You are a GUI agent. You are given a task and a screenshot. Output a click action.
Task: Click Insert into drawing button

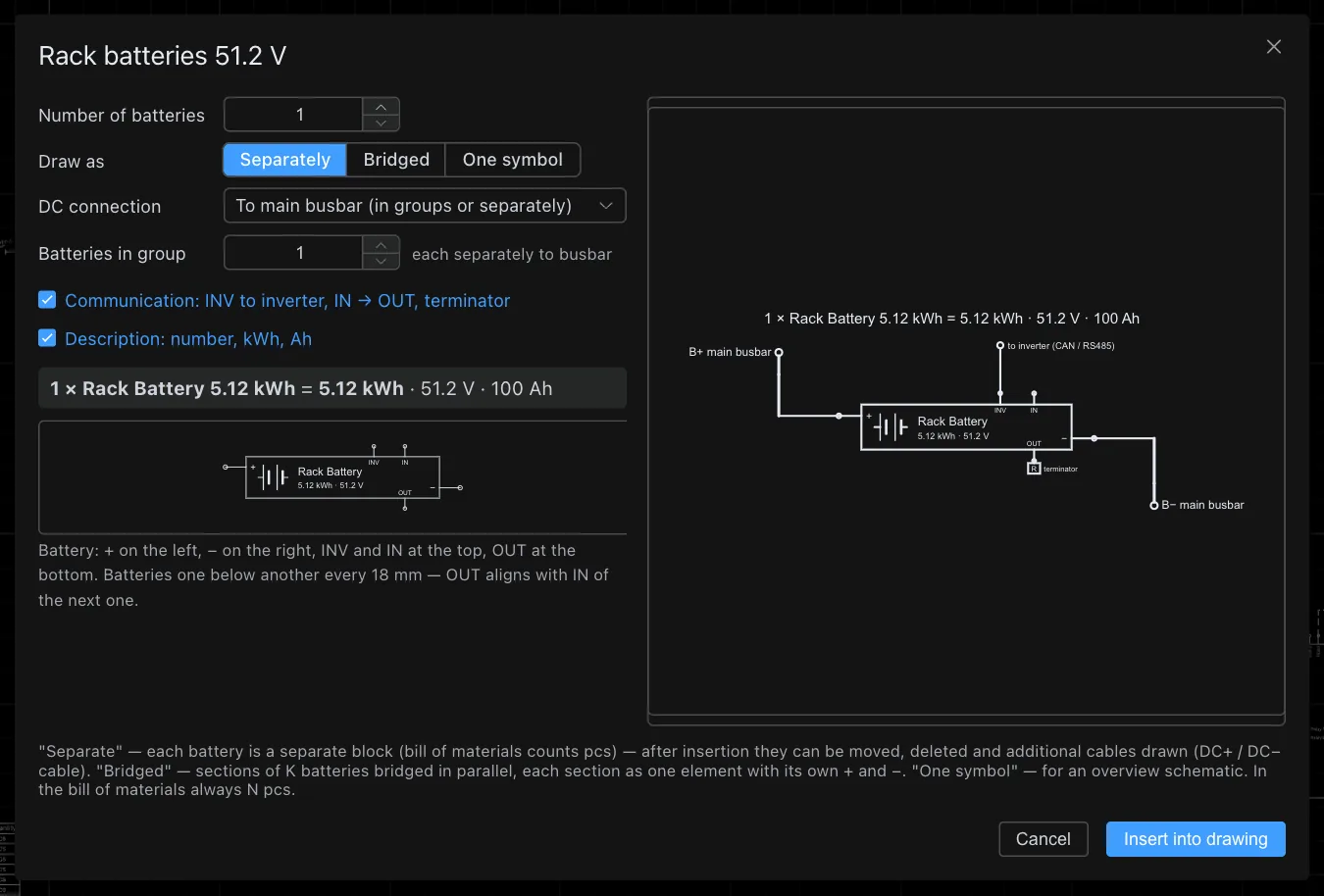click(1196, 839)
